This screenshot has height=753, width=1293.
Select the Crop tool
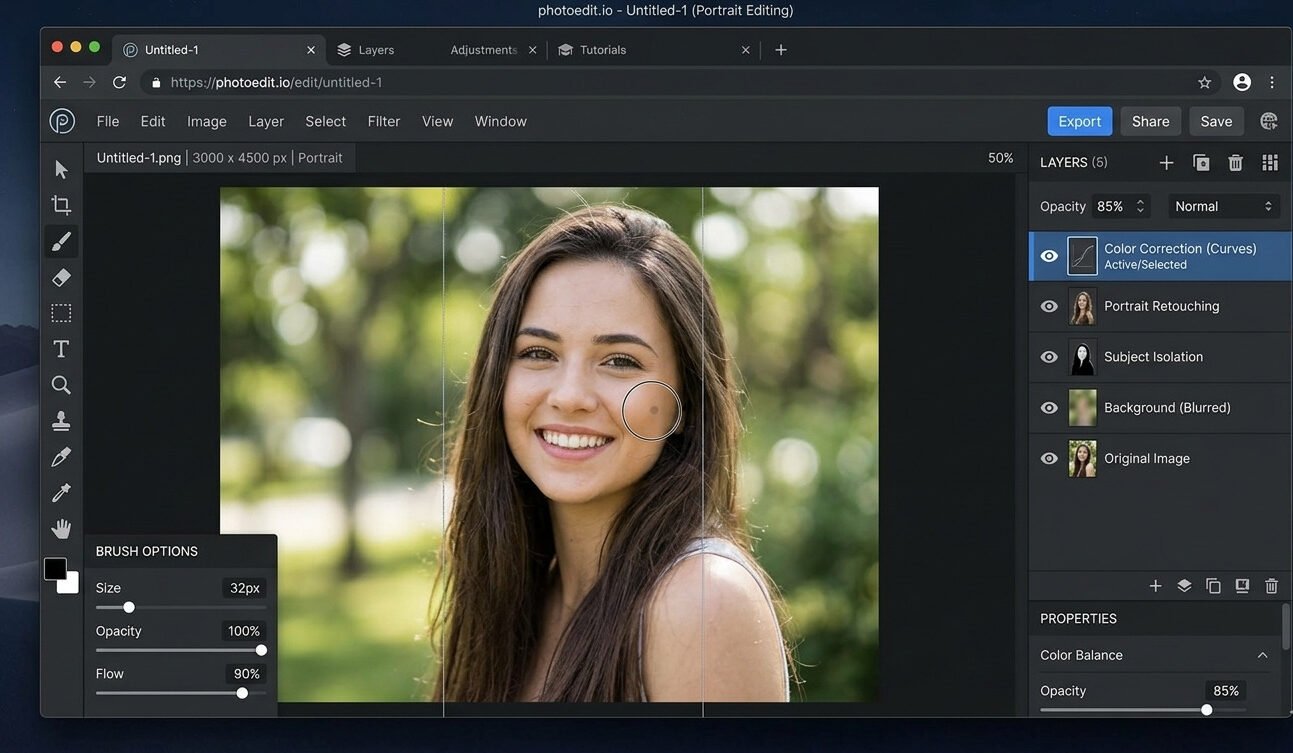click(x=61, y=205)
